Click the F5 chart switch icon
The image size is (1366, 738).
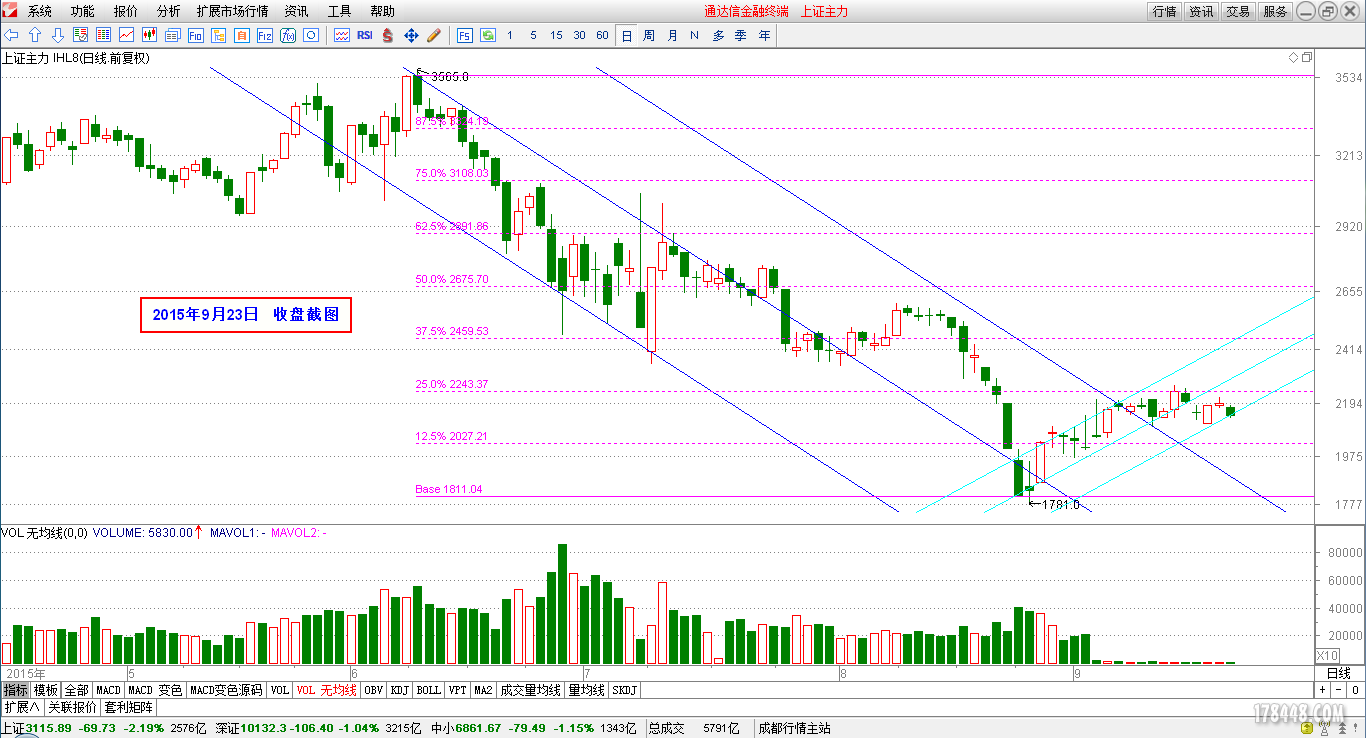pyautogui.click(x=465, y=35)
